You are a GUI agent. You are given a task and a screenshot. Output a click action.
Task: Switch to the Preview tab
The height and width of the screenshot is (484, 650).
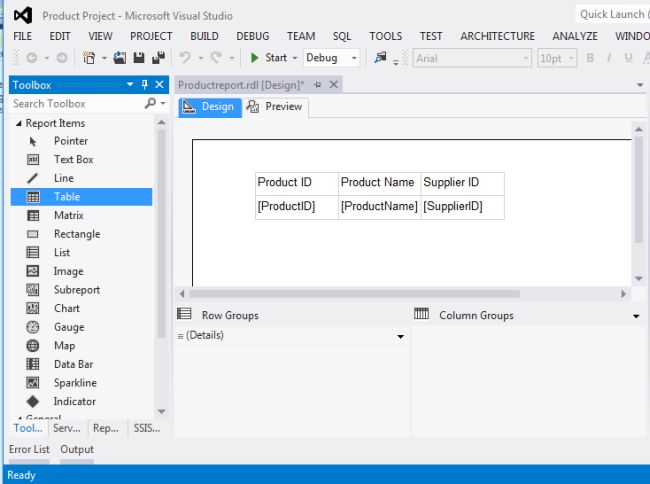(x=275, y=107)
